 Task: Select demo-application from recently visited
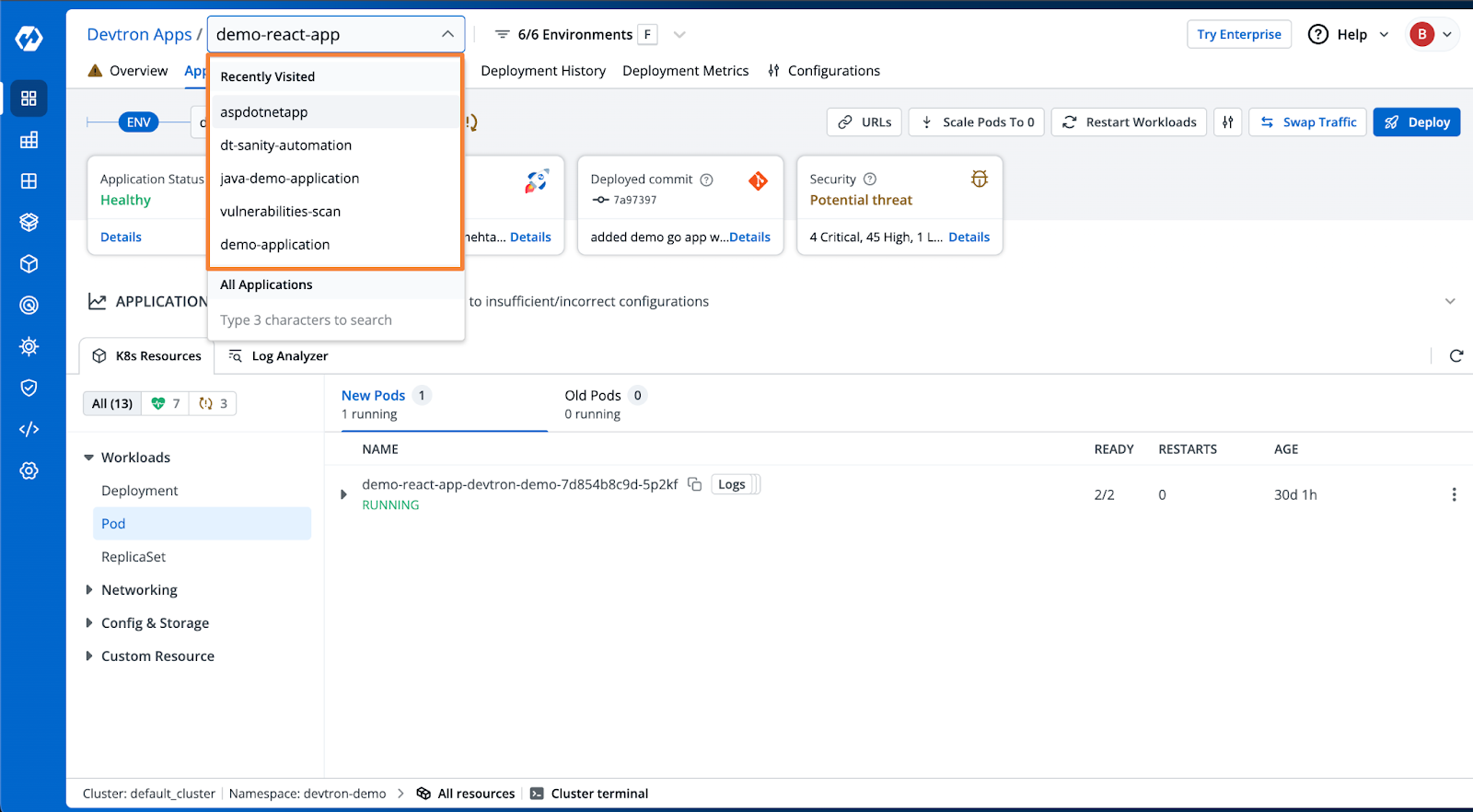click(x=335, y=245)
